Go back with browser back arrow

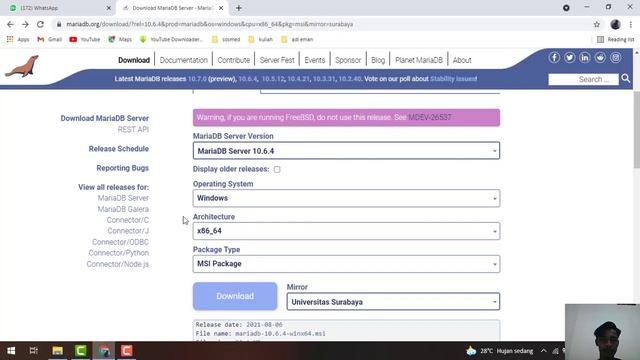[10, 24]
